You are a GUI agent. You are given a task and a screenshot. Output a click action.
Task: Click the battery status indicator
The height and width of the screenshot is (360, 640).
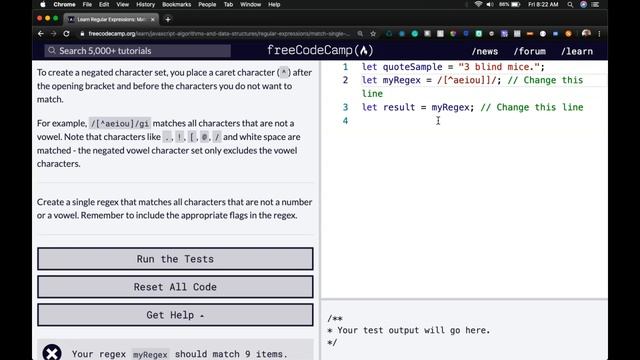[510, 4]
